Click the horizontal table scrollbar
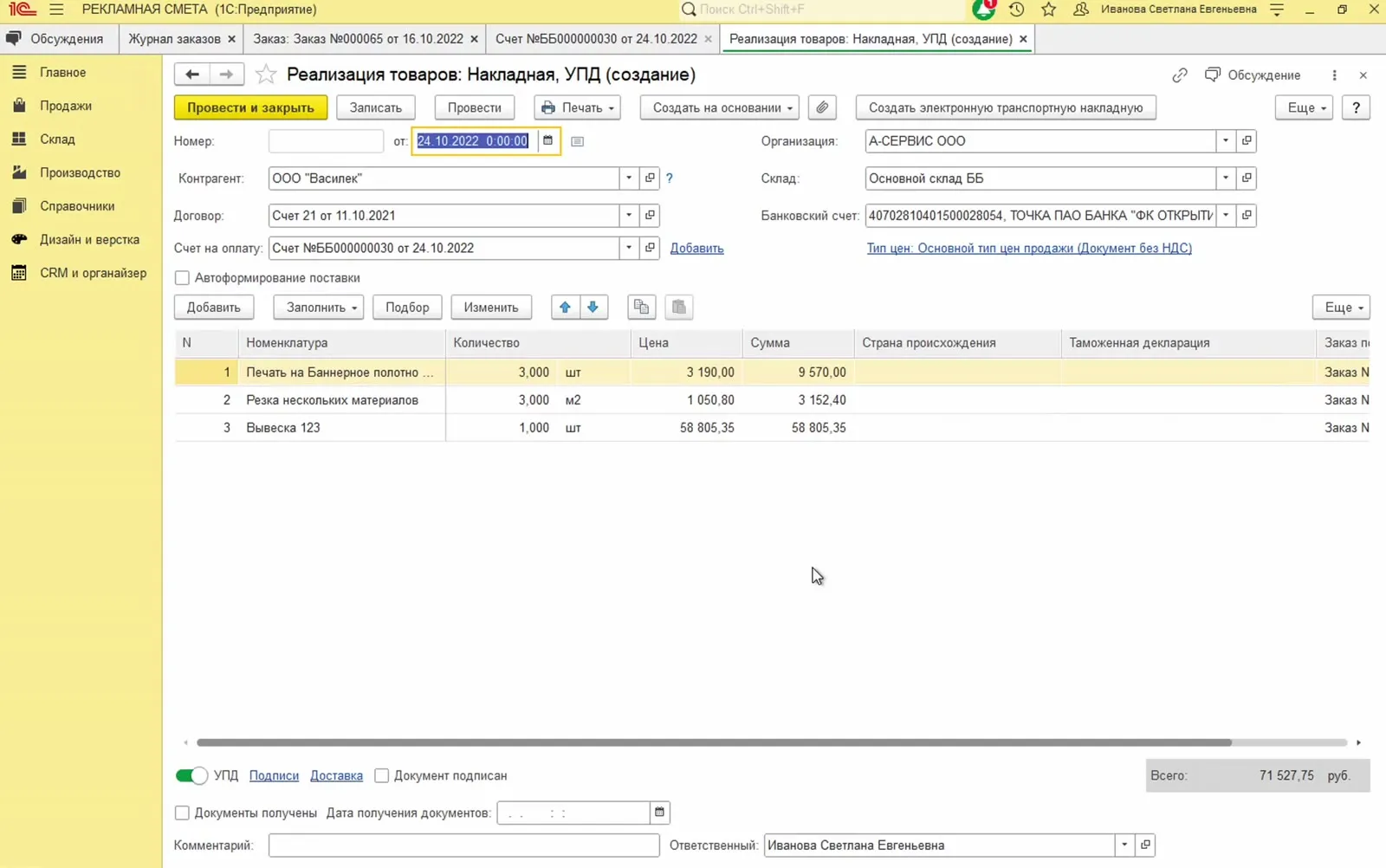Screen dimensions: 1386x868 [x=714, y=742]
